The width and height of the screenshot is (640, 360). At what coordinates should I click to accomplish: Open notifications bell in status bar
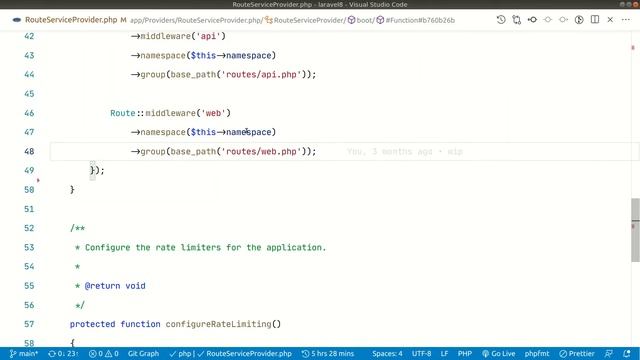627,353
